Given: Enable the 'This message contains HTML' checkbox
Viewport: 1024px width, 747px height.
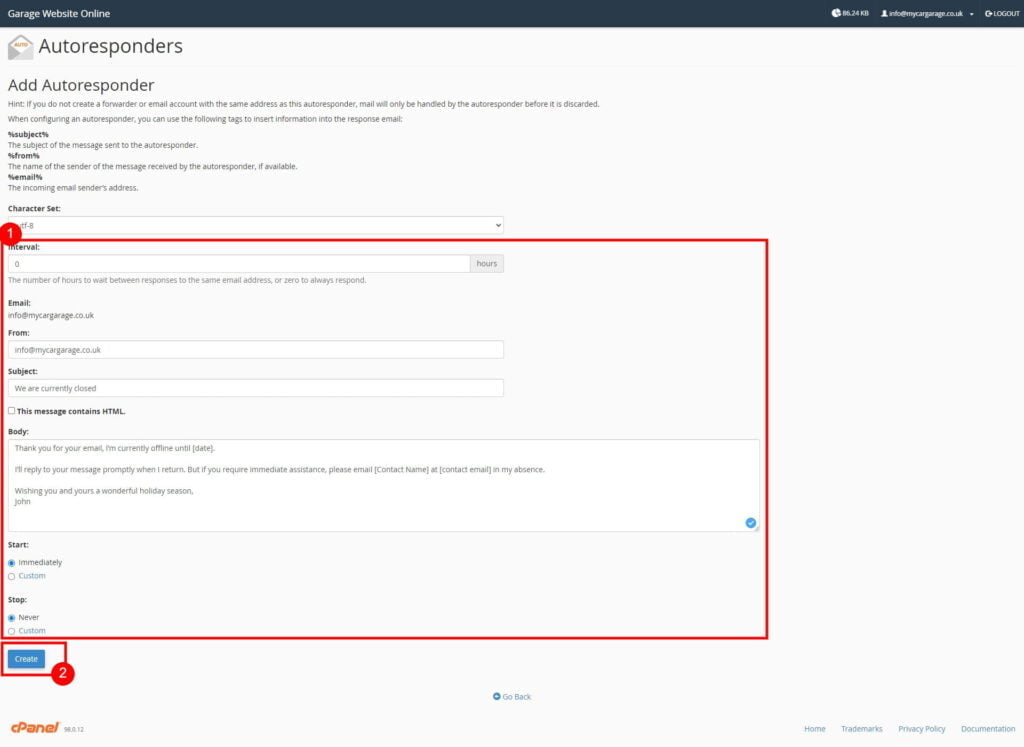Looking at the screenshot, I should (11, 410).
